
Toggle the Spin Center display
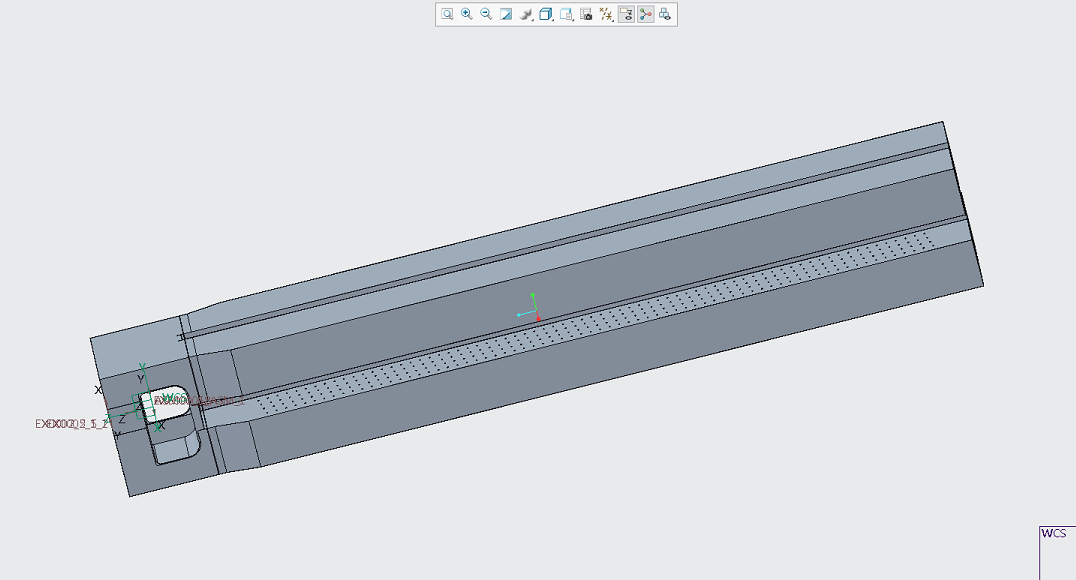646,14
